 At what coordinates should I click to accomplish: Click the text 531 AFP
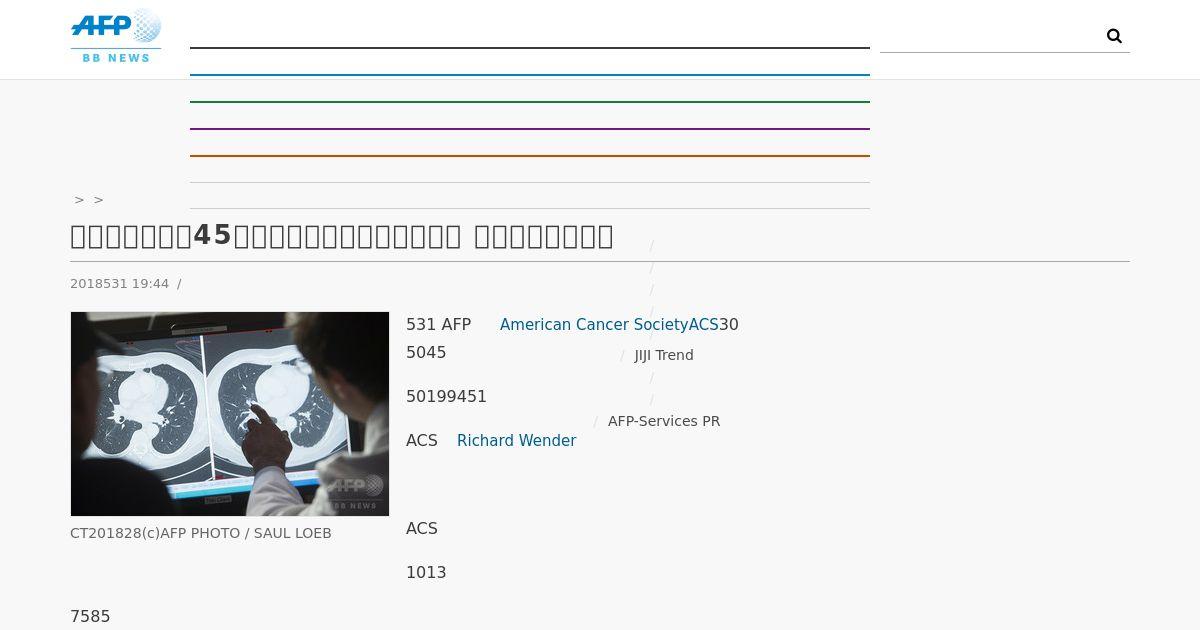(x=438, y=325)
